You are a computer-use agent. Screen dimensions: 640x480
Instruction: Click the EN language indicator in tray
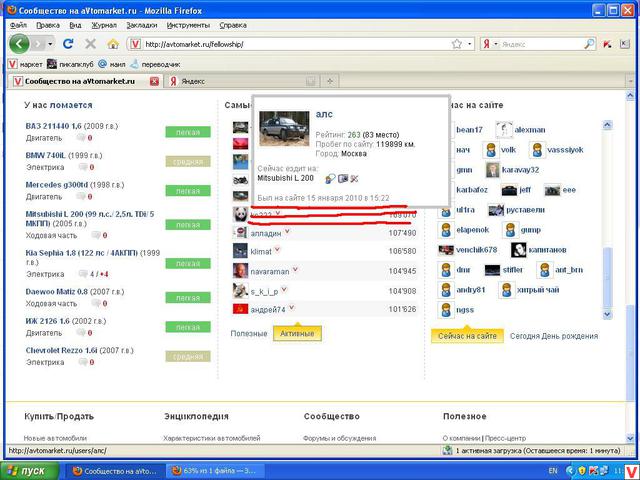coord(553,471)
